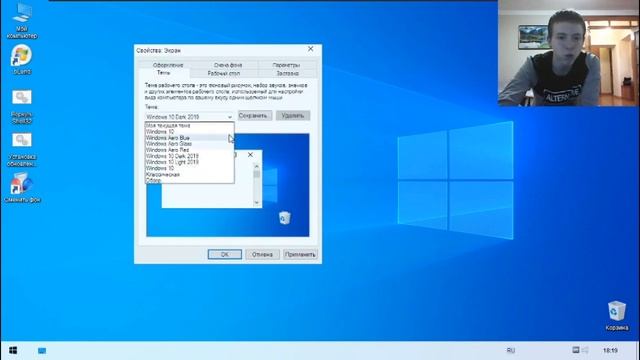Switch to the Темы tab
The width and height of the screenshot is (640, 360).
point(163,73)
